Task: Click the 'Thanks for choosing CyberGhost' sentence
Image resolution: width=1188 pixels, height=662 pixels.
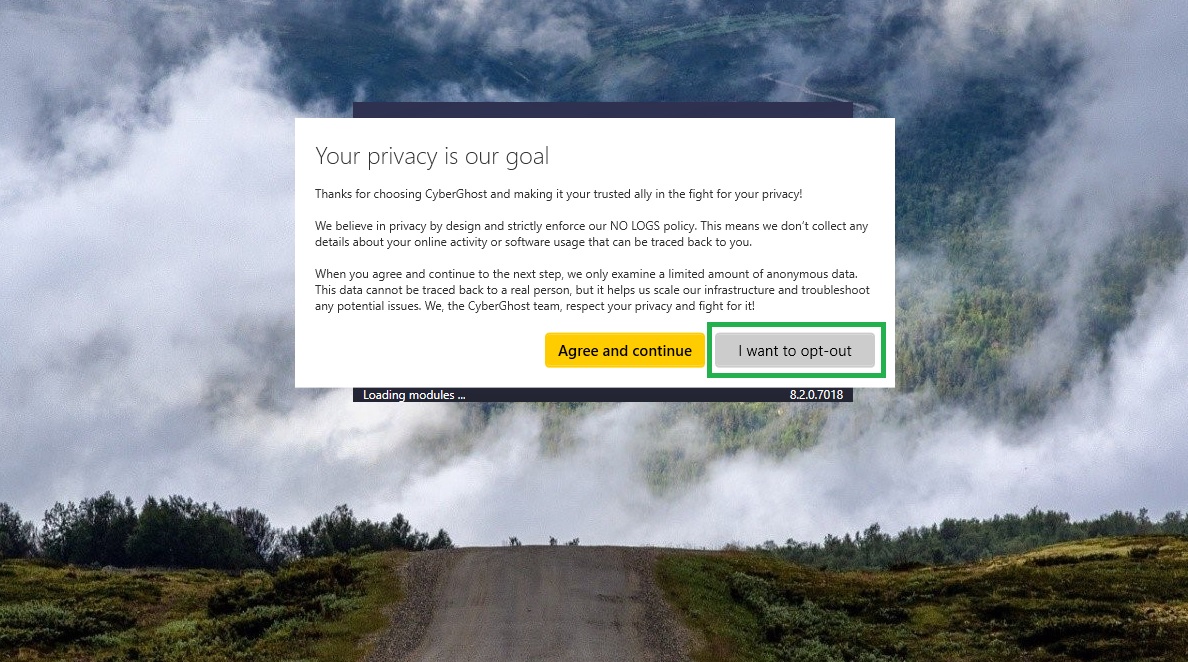Action: point(558,194)
